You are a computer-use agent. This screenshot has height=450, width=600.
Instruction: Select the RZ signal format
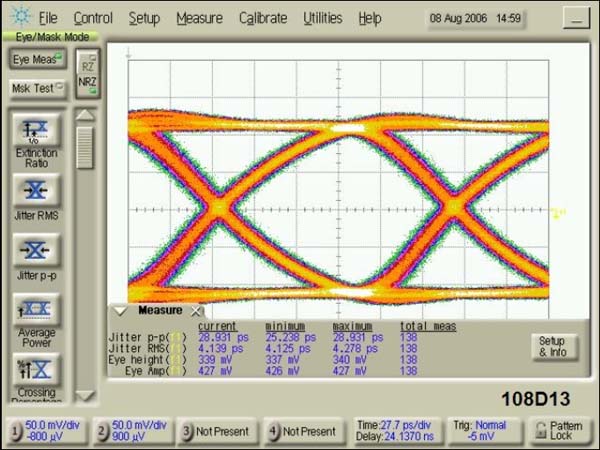[87, 62]
